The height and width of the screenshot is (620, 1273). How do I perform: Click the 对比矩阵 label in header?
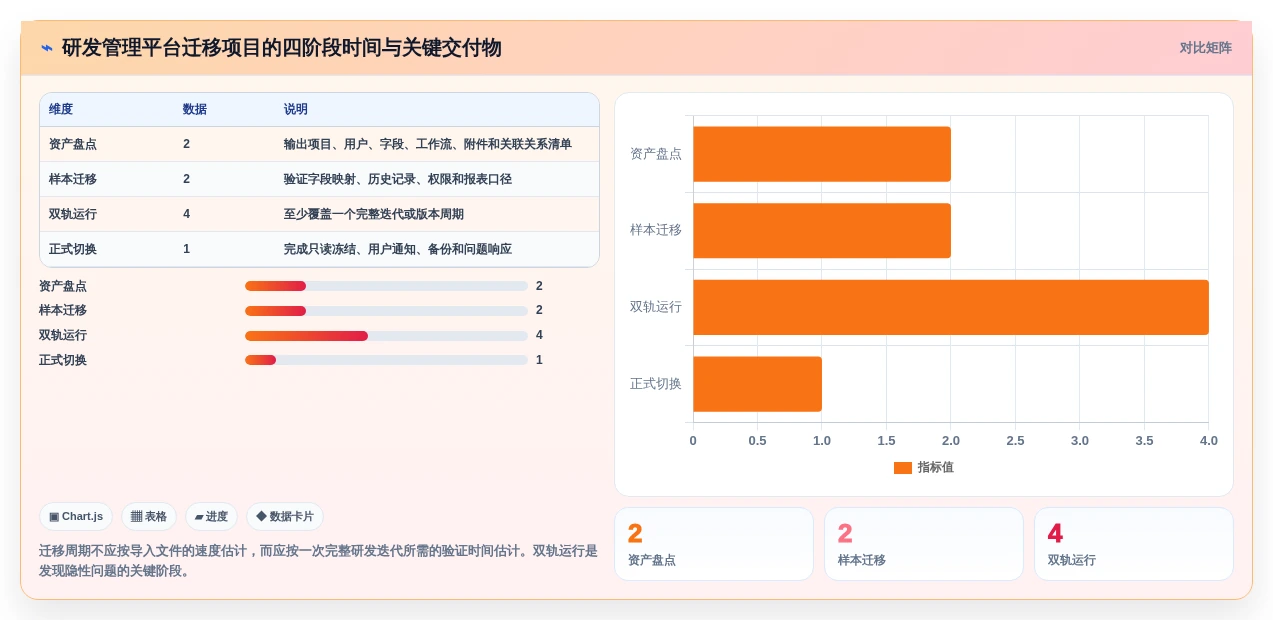pyautogui.click(x=1205, y=48)
